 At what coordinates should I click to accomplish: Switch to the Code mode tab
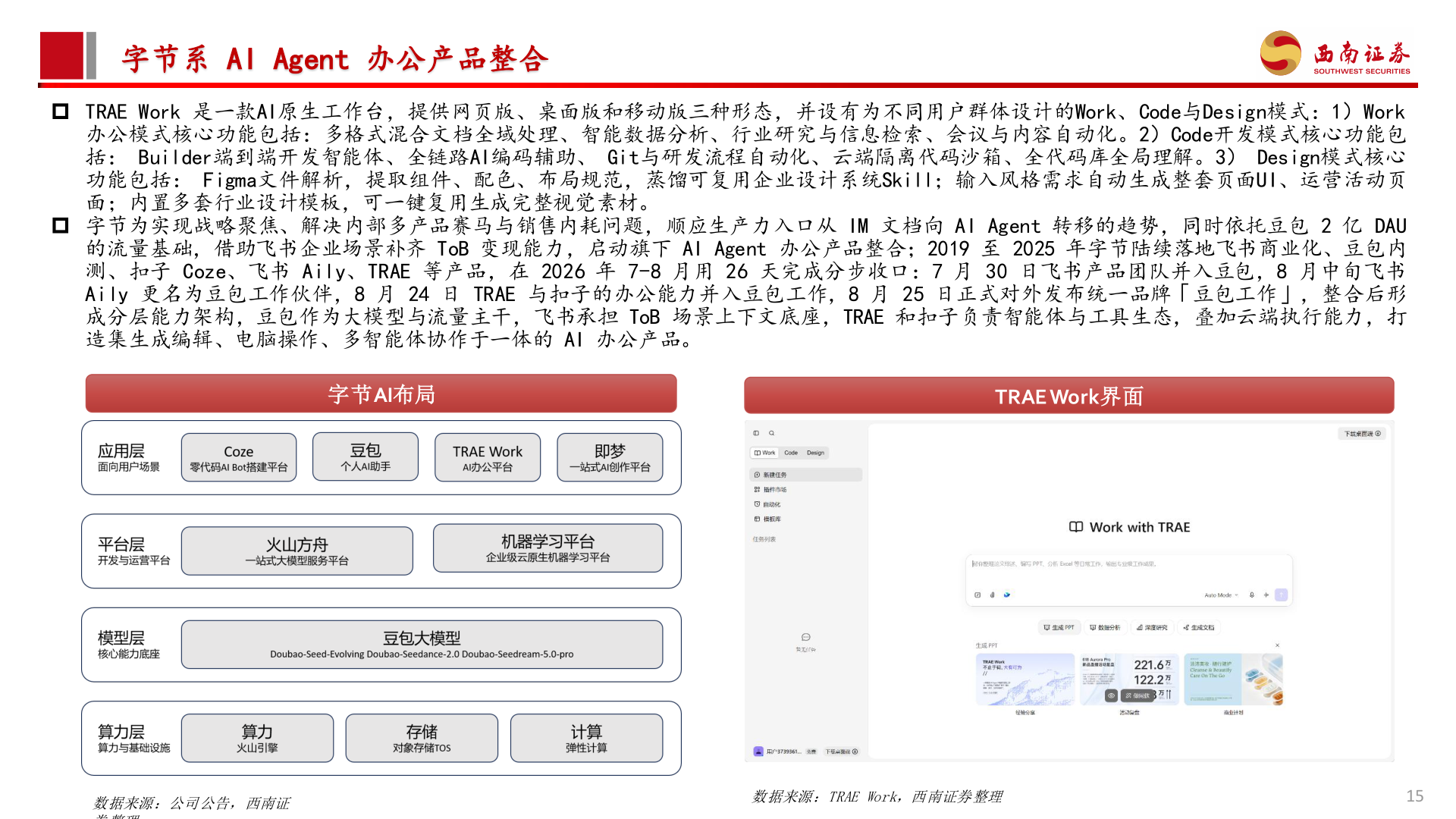pyautogui.click(x=791, y=453)
